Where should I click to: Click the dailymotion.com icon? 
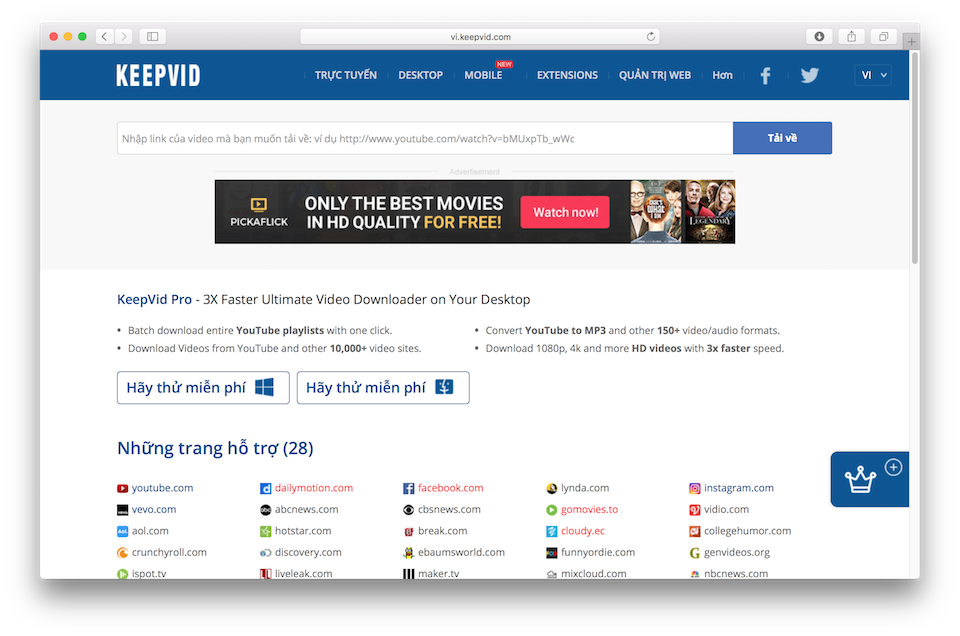pos(265,488)
